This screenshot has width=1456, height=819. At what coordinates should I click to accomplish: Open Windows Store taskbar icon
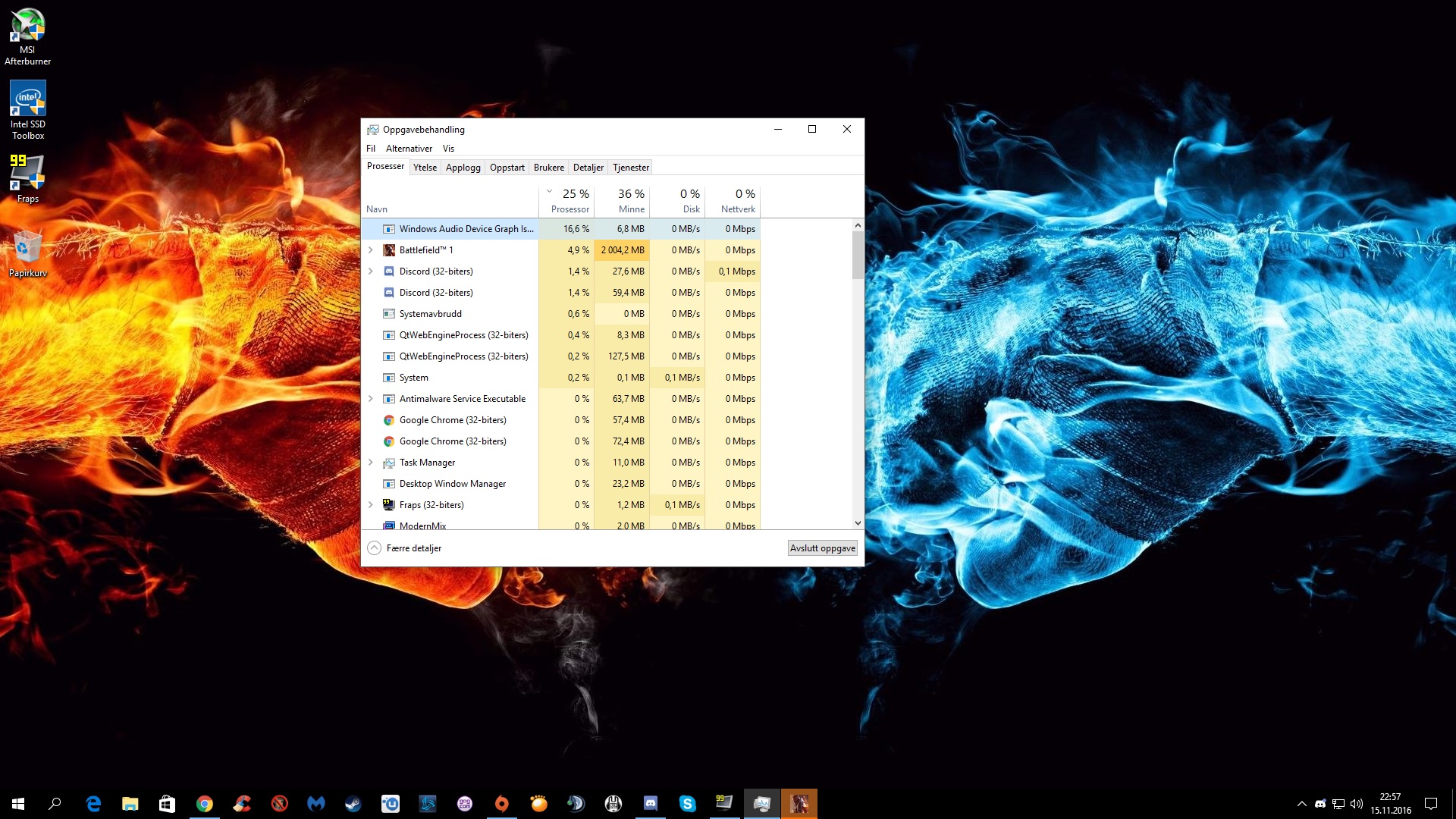coord(168,804)
